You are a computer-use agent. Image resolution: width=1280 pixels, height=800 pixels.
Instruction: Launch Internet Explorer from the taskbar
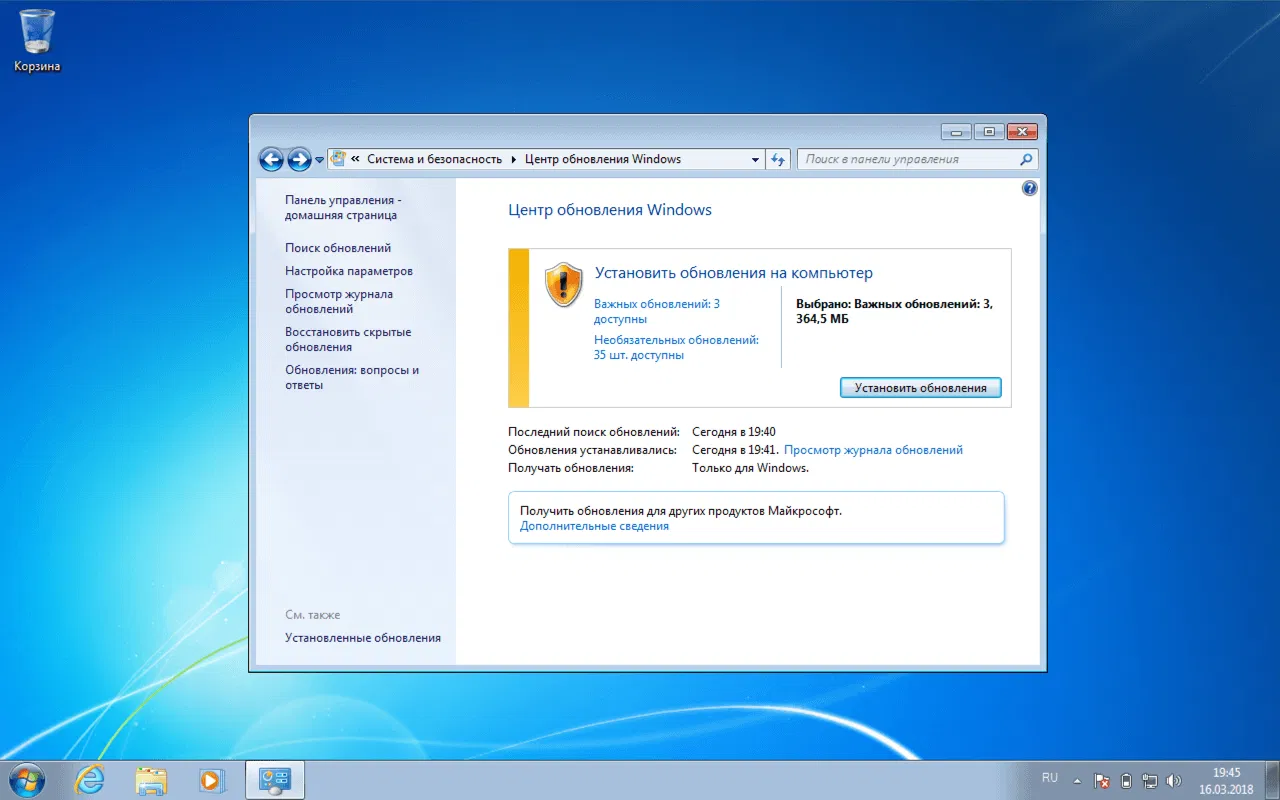point(89,779)
